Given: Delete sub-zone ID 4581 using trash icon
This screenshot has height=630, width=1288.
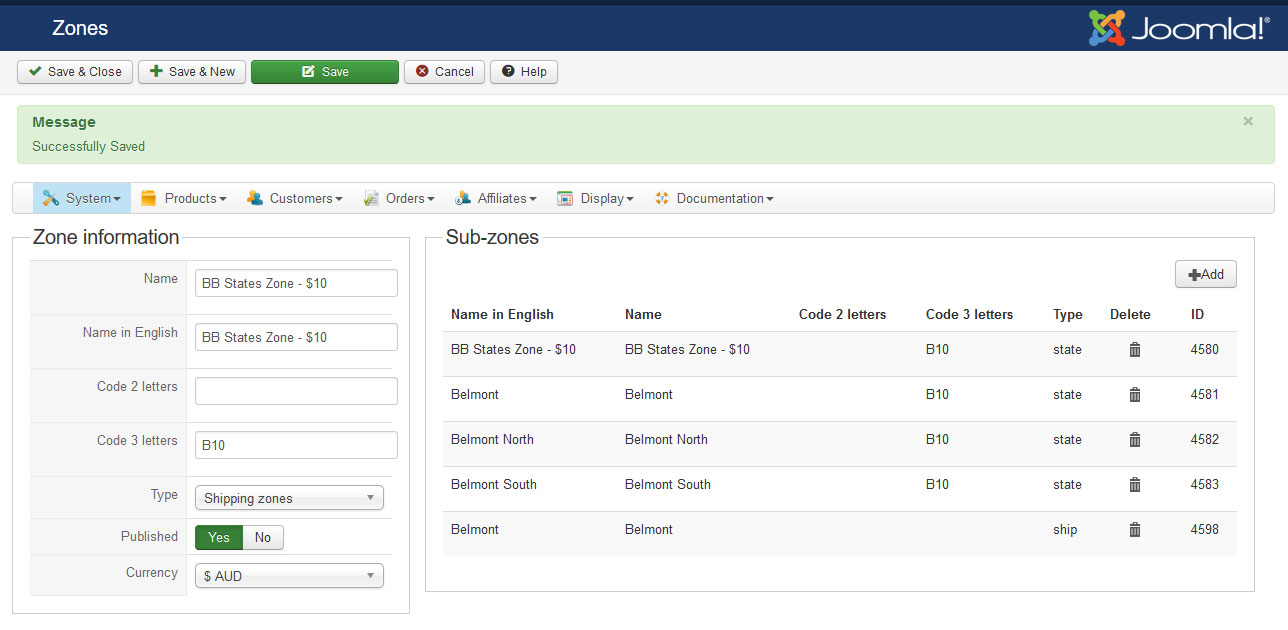Looking at the screenshot, I should coord(1134,395).
